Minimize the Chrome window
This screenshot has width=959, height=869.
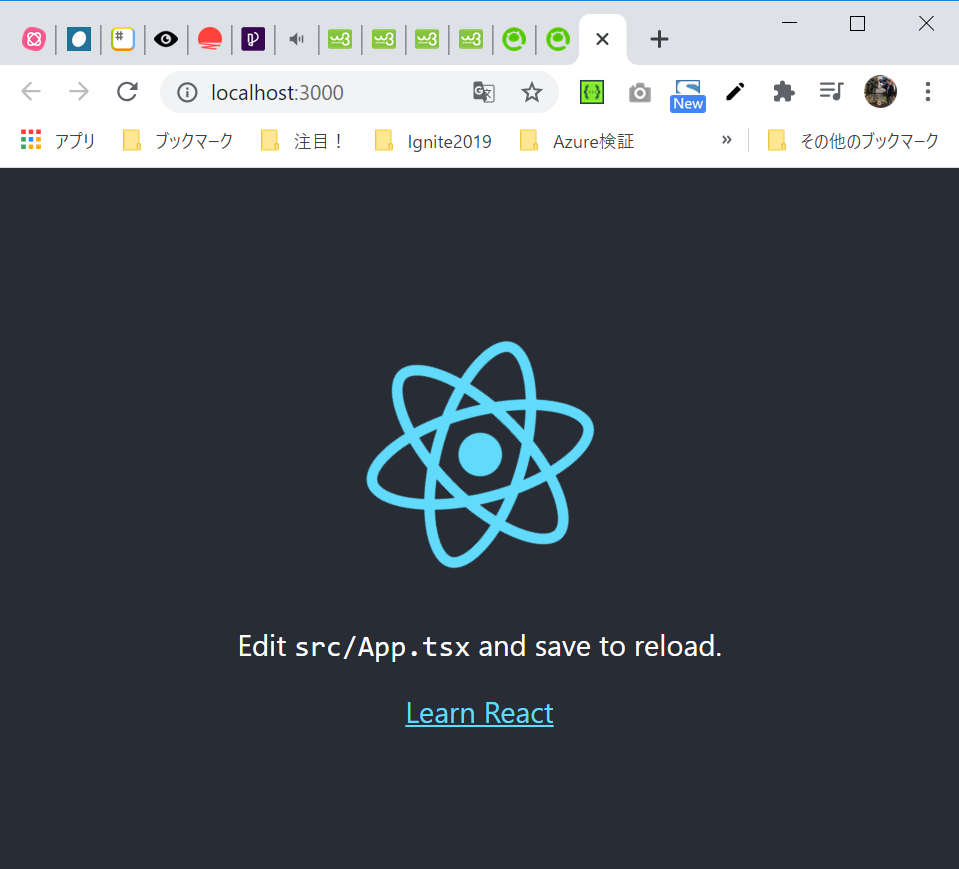[x=790, y=23]
